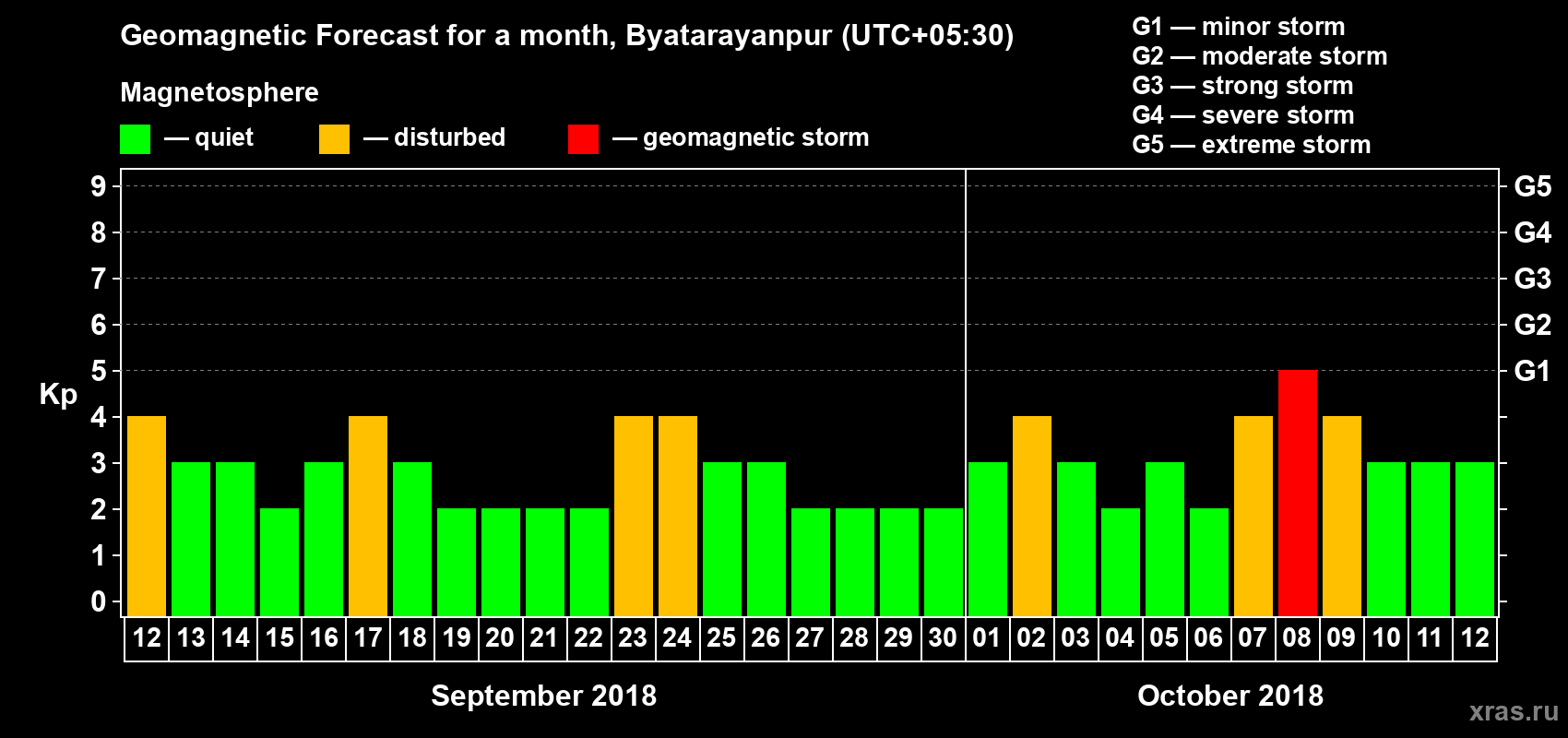Click the green quiet legend swatch
The image size is (1568, 738).
[x=135, y=139]
